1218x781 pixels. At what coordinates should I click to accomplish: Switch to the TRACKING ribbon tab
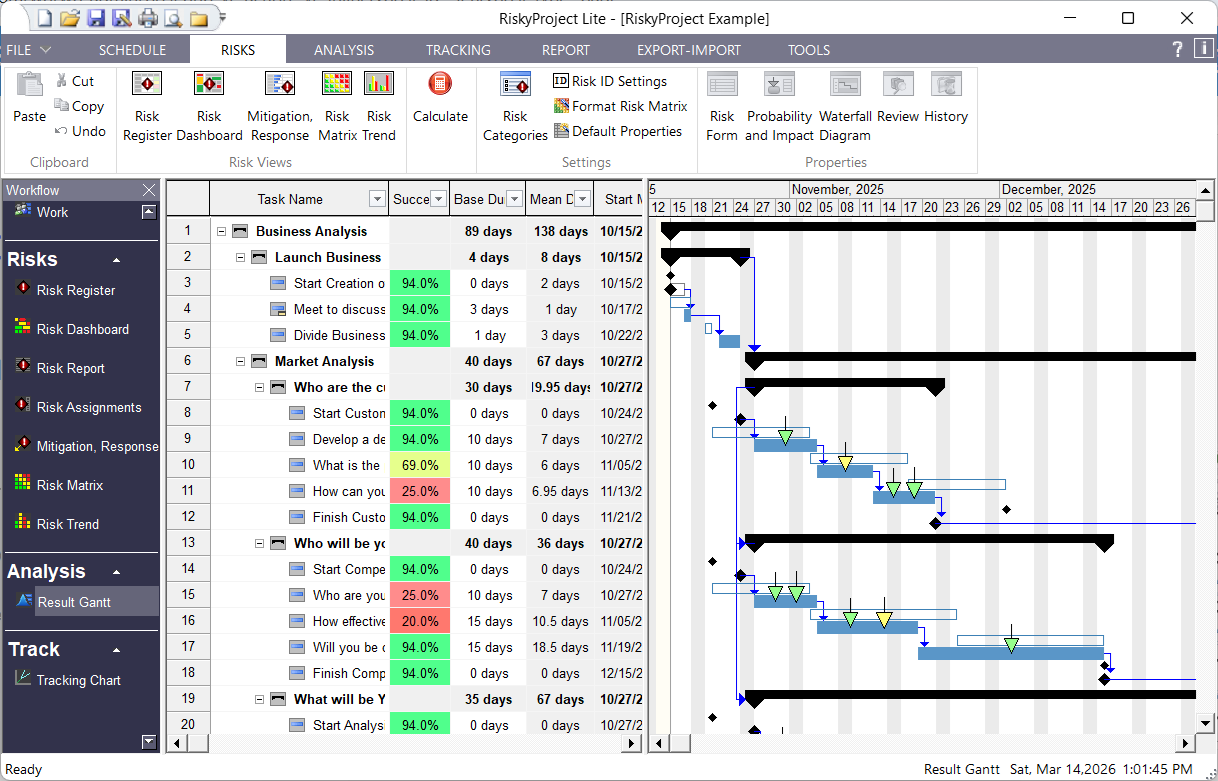pyautogui.click(x=457, y=49)
